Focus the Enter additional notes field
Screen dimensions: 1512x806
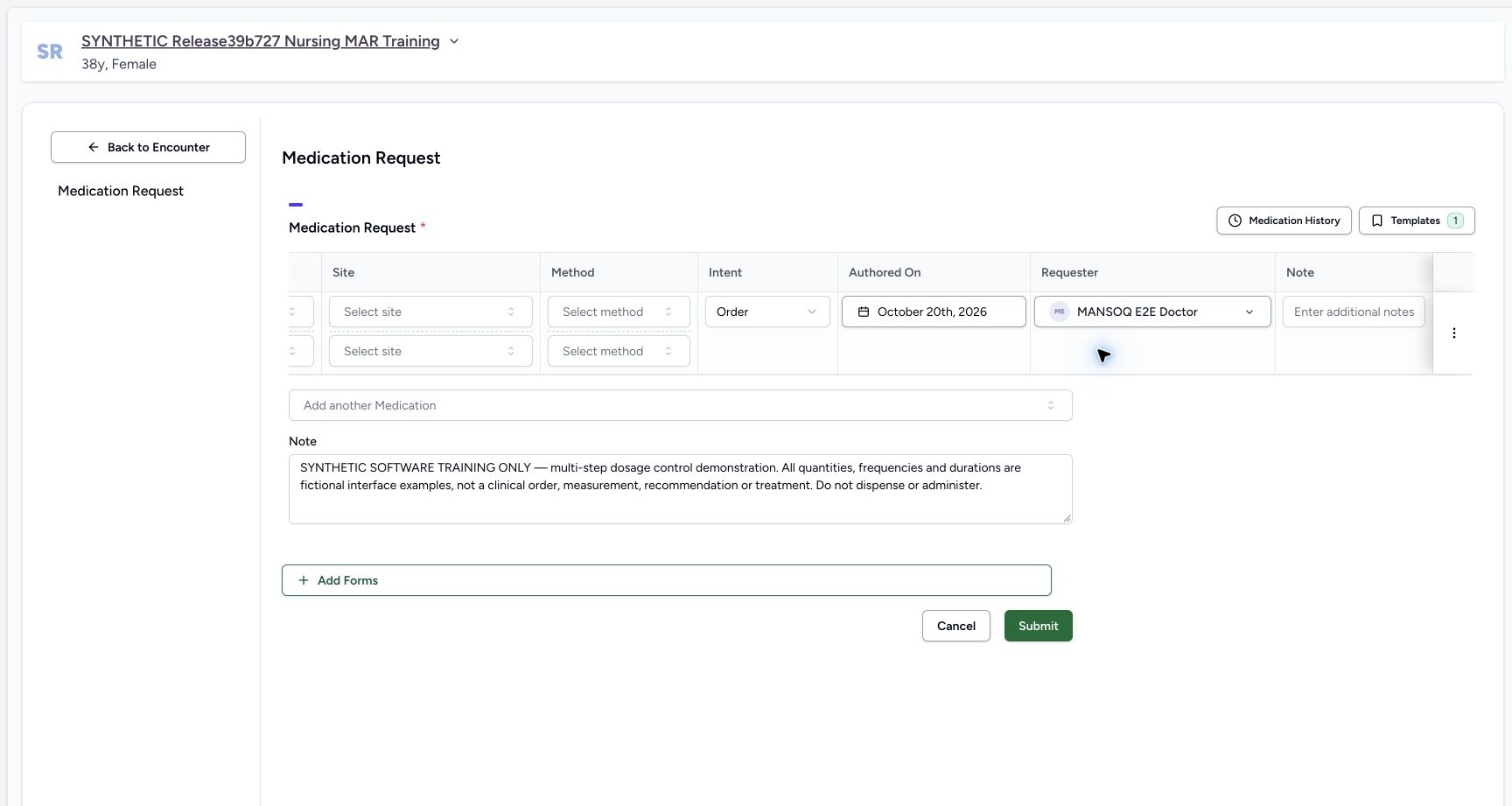click(1354, 312)
